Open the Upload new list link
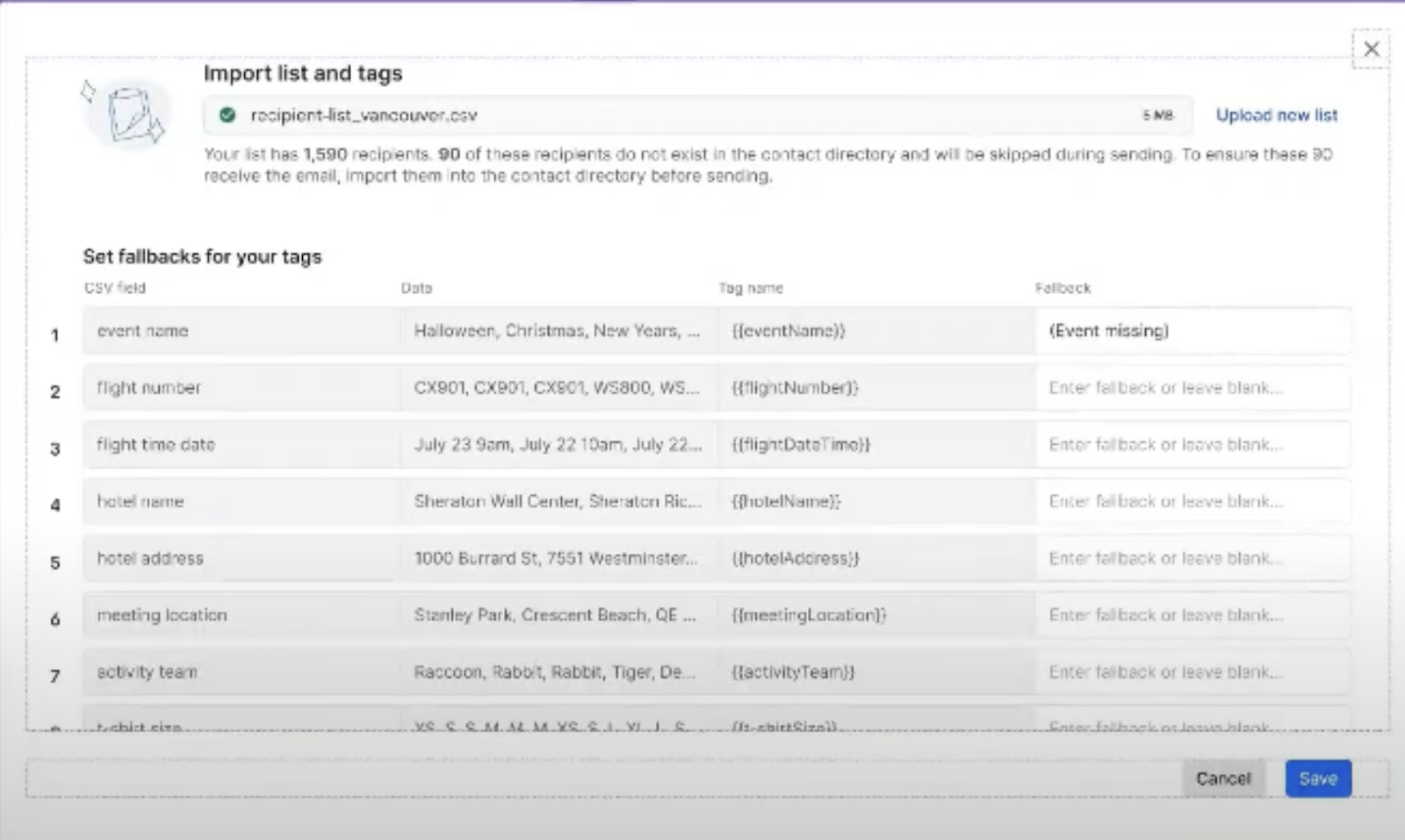This screenshot has width=1405, height=840. 1276,114
